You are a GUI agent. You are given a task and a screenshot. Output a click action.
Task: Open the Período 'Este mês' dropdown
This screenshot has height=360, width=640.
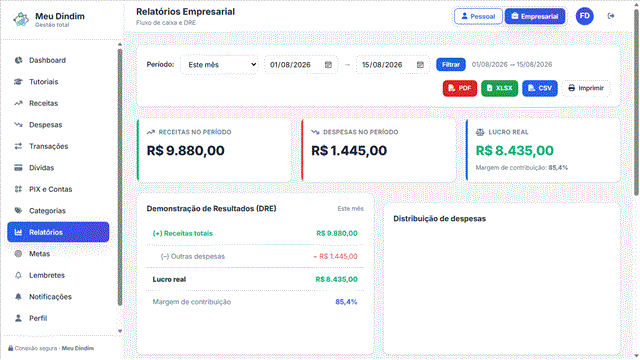tap(220, 65)
